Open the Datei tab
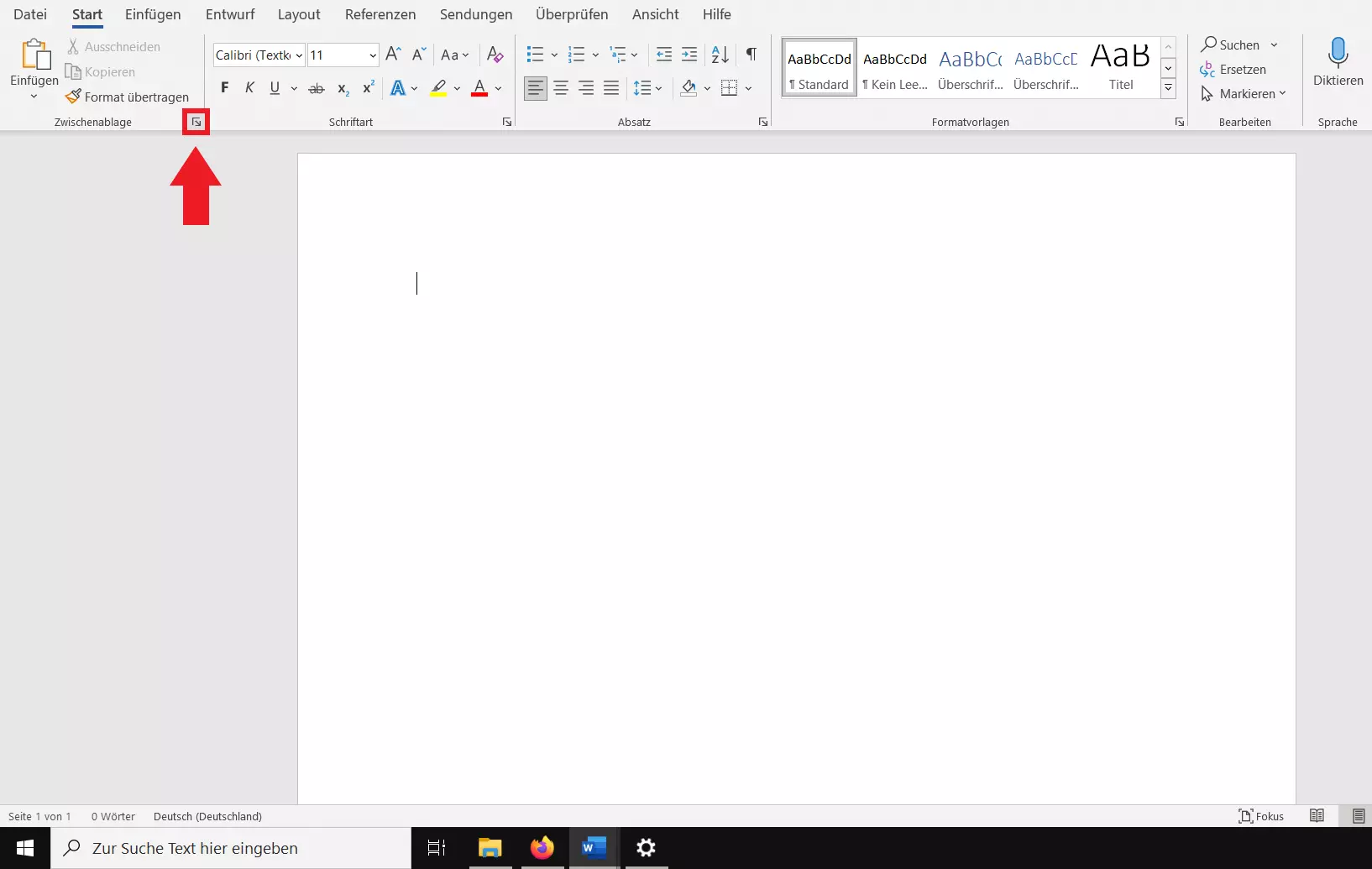The height and width of the screenshot is (869, 1372). click(x=30, y=14)
